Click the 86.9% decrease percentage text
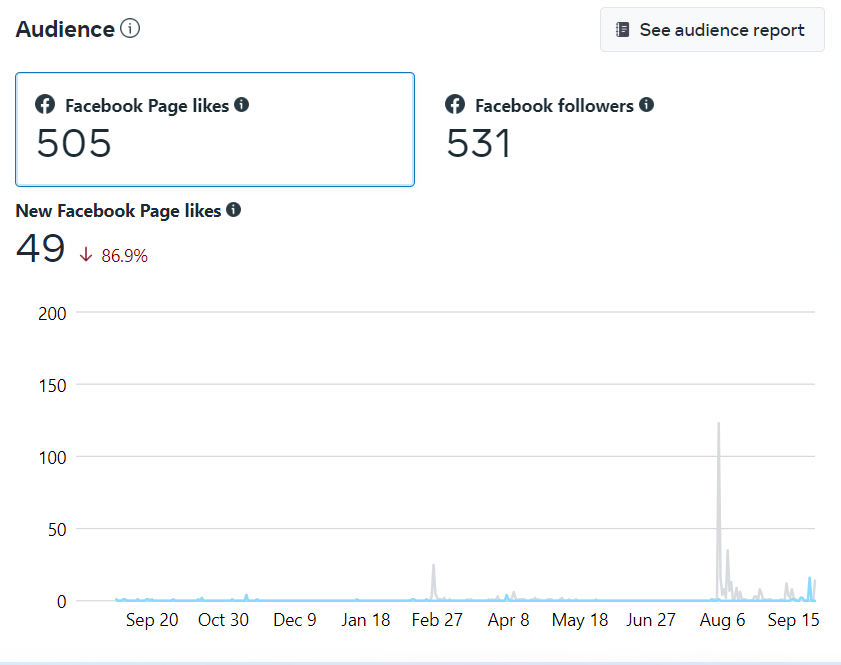Image resolution: width=841 pixels, height=665 pixels. pyautogui.click(x=125, y=256)
